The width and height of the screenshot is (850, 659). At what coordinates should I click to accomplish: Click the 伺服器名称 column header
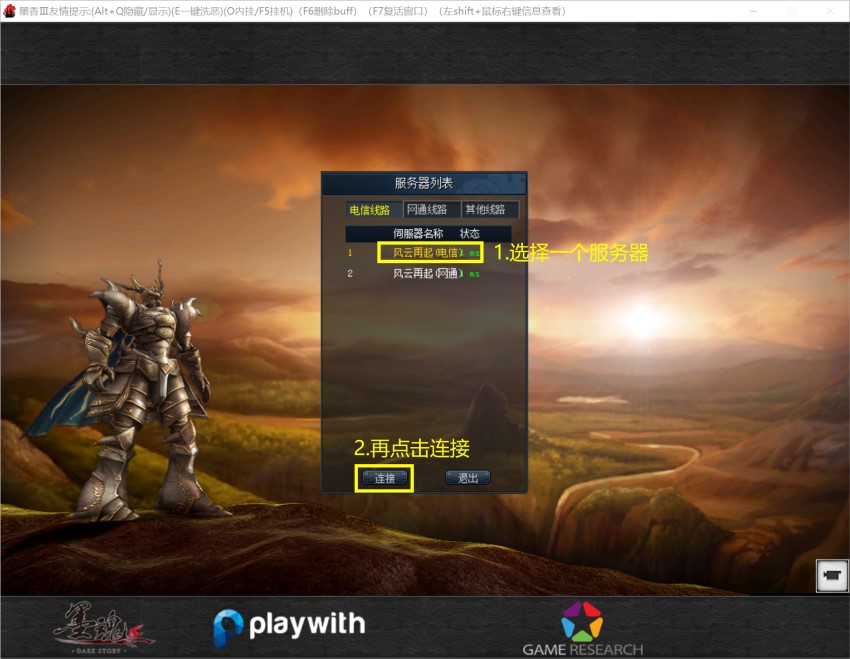click(417, 234)
